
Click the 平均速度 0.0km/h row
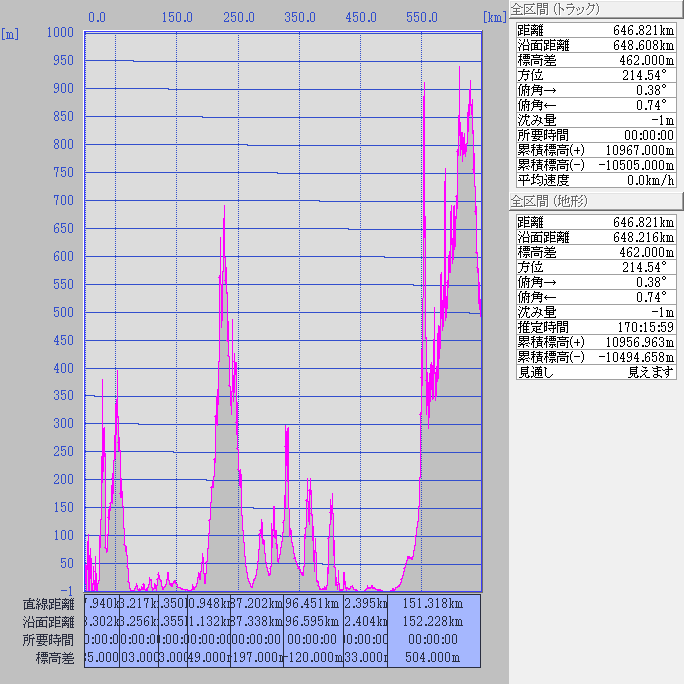click(x=596, y=180)
